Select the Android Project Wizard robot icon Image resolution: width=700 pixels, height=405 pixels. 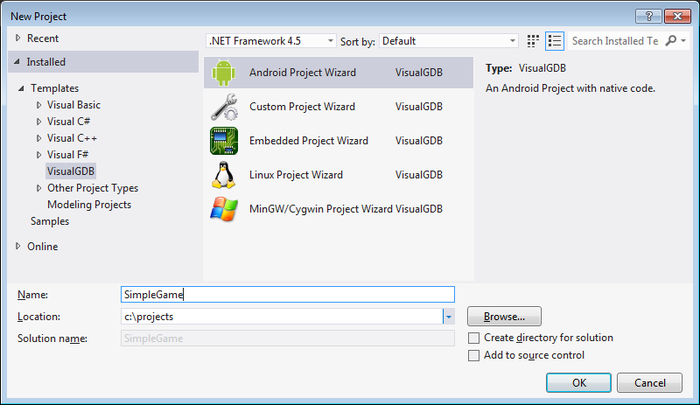tap(224, 72)
